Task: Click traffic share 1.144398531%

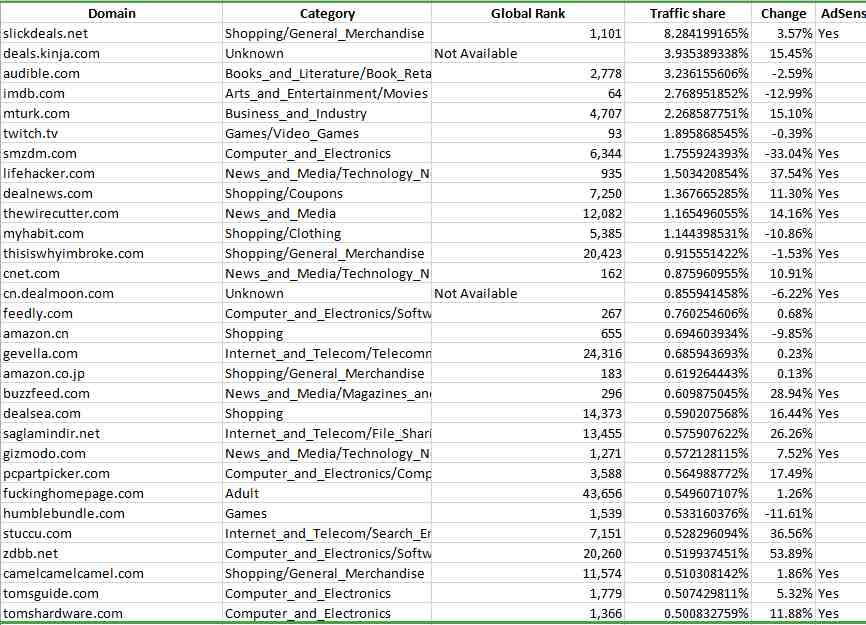Action: pos(688,233)
